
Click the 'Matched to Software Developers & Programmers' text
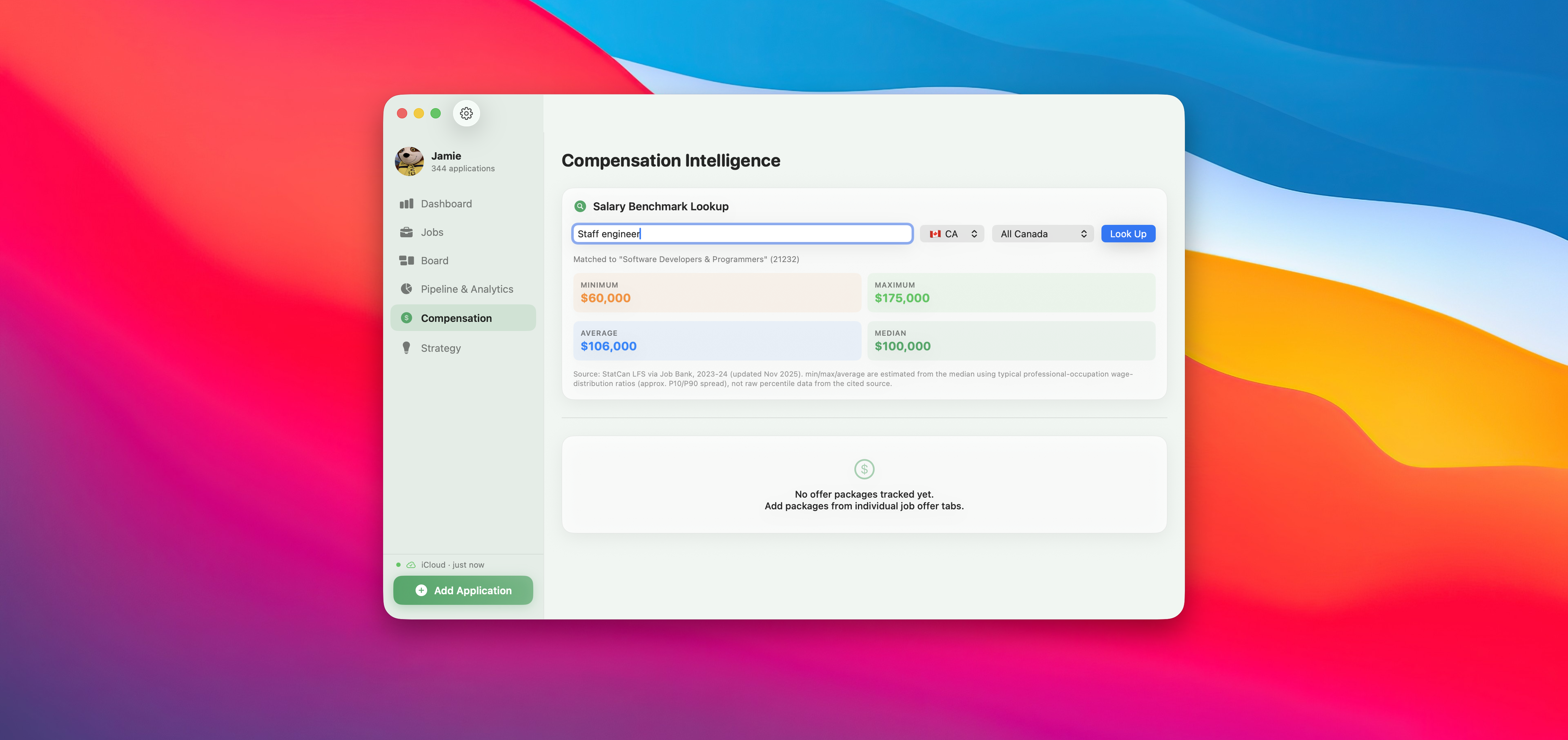[686, 260]
